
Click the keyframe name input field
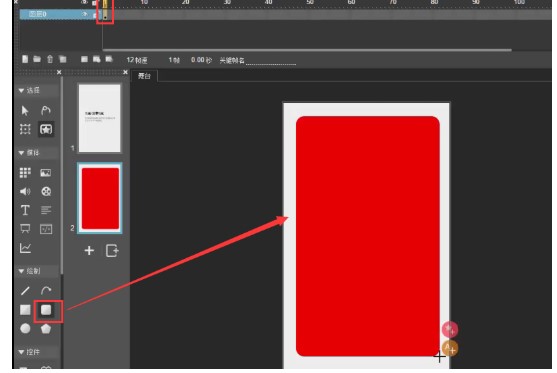[x=271, y=60]
